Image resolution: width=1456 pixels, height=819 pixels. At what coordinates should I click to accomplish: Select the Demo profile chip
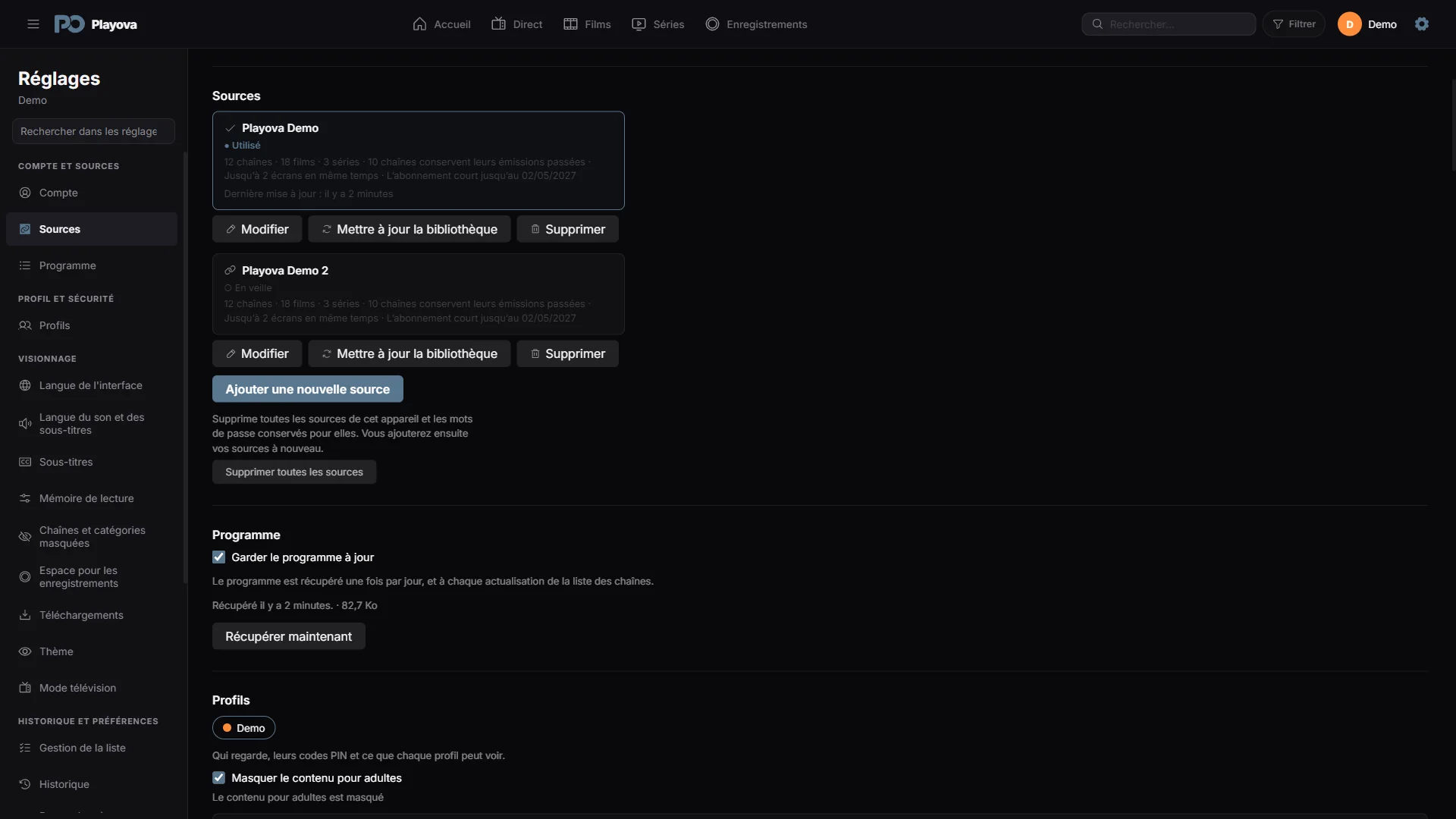pos(243,728)
